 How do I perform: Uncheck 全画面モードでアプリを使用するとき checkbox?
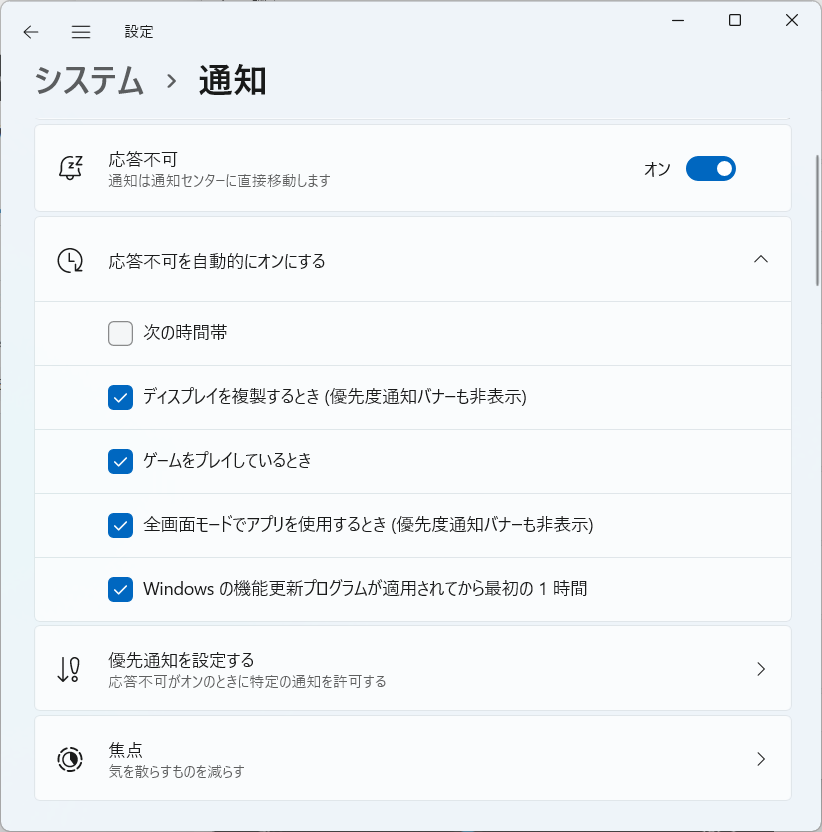[120, 525]
